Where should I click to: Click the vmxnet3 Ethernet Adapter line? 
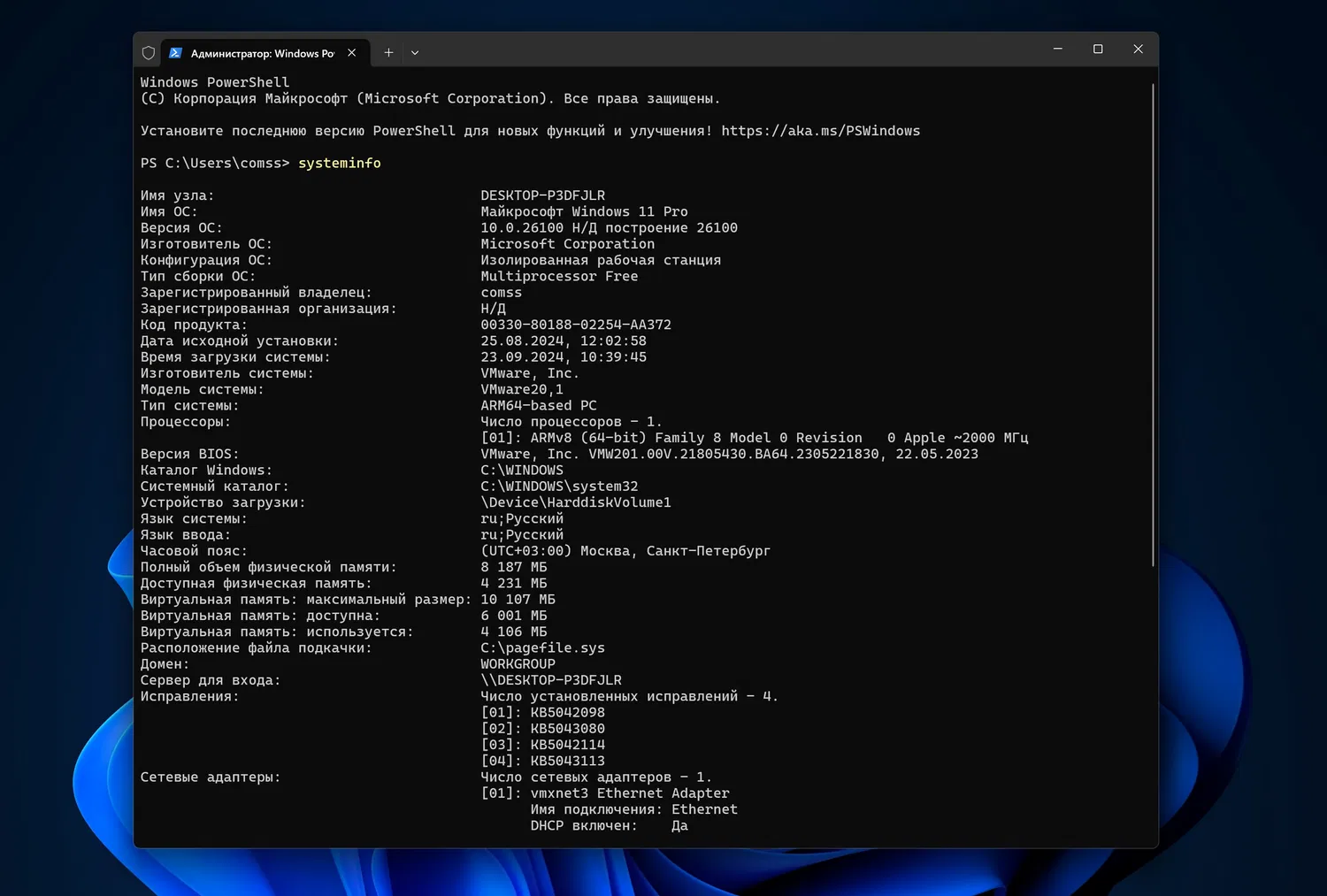pos(605,793)
